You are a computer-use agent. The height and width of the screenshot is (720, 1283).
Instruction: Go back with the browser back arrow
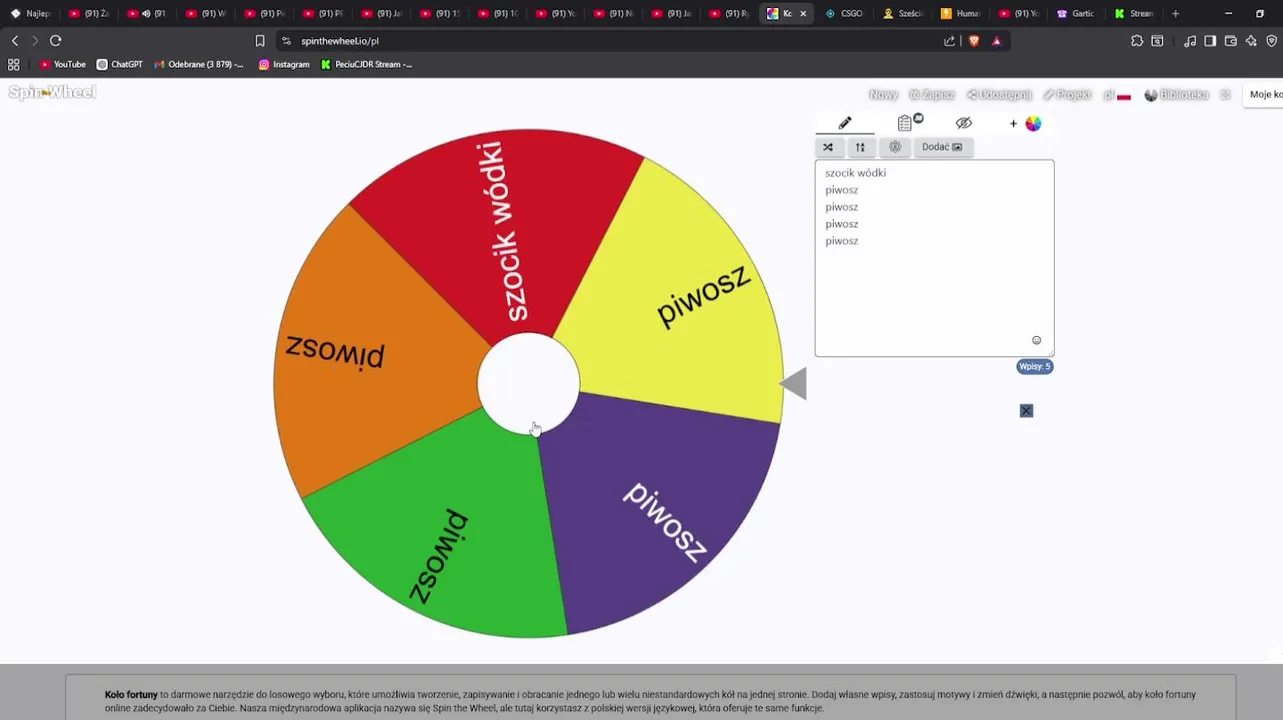click(15, 41)
